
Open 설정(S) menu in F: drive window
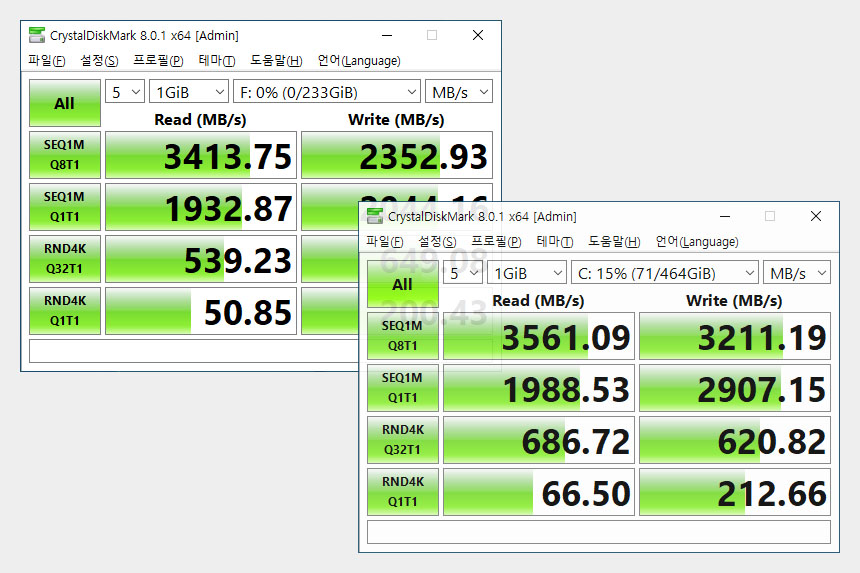click(99, 60)
